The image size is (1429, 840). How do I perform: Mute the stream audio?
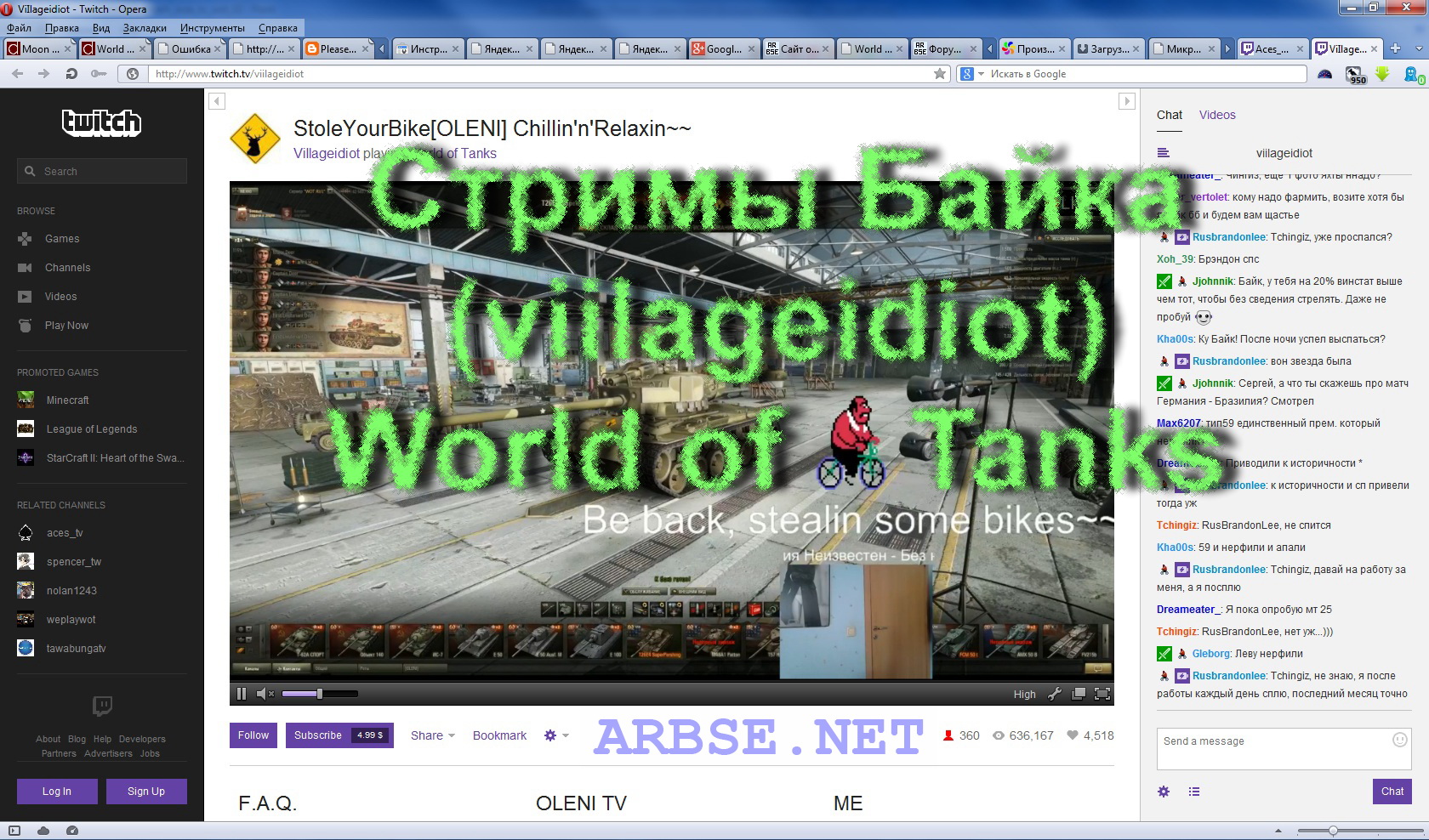tap(265, 694)
